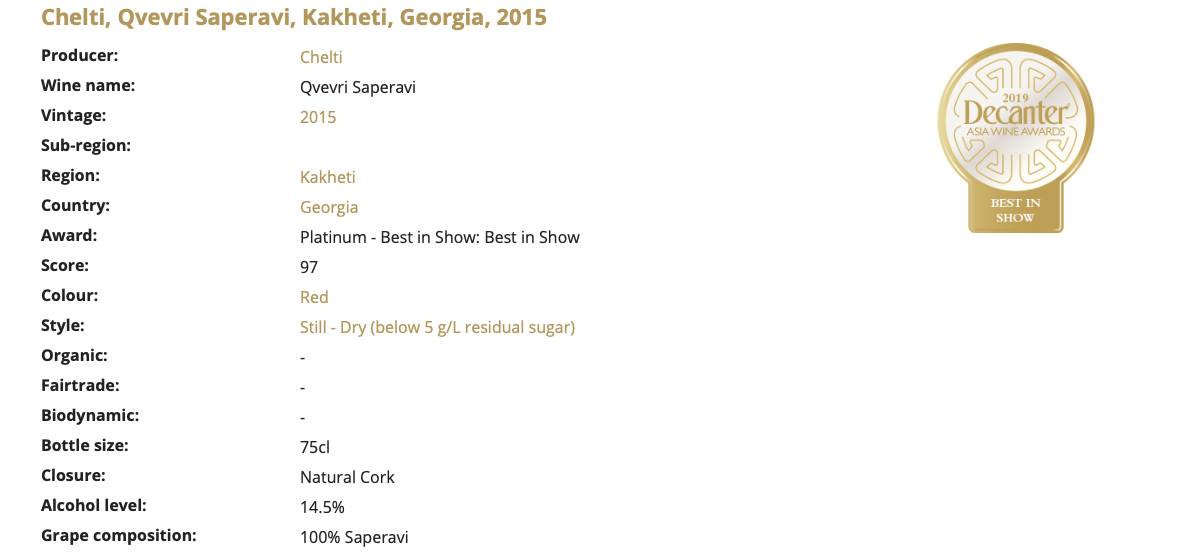Click the 14.5% alcohol level value

322,508
